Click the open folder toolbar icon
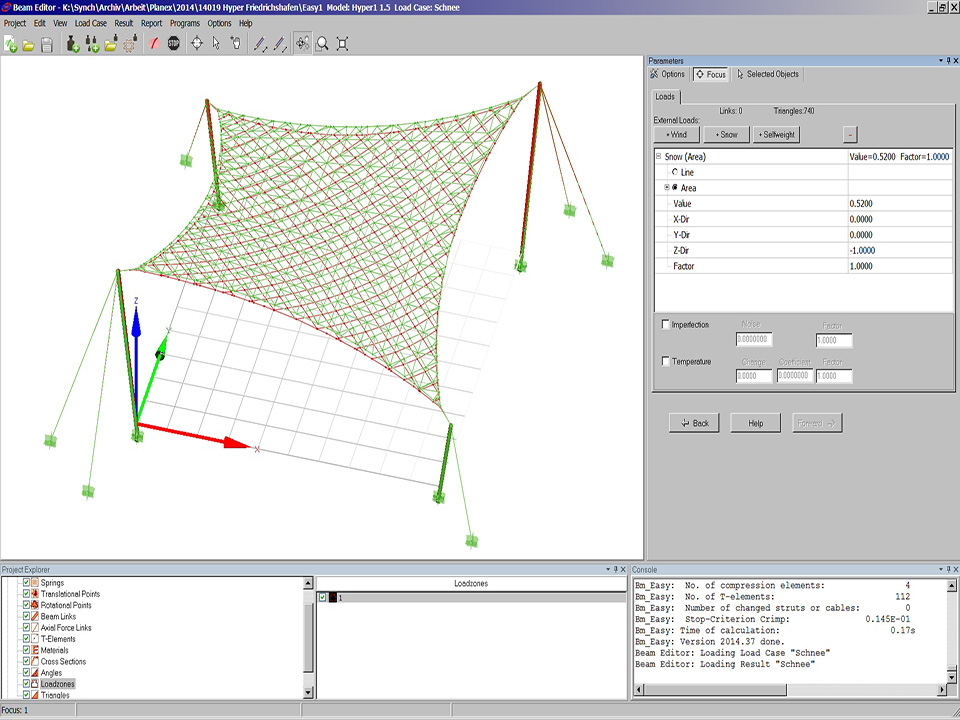960x720 pixels. [28, 43]
